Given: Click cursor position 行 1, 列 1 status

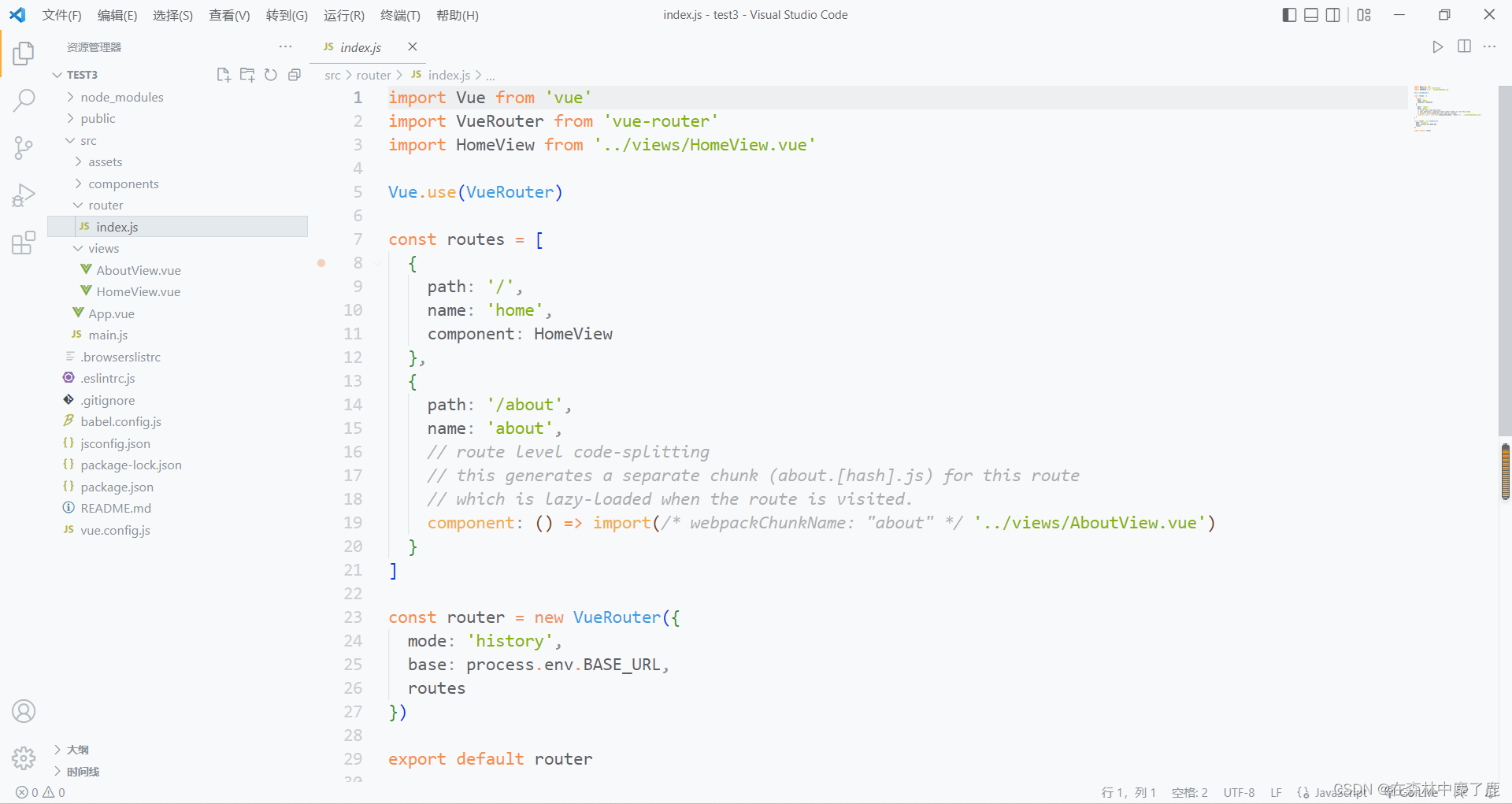Looking at the screenshot, I should 1128,792.
